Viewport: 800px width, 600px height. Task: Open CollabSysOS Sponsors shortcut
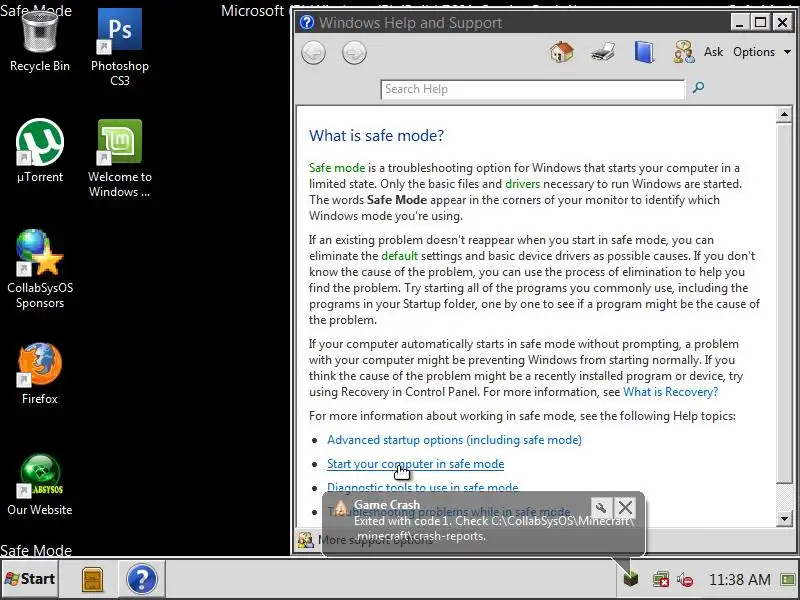40,269
